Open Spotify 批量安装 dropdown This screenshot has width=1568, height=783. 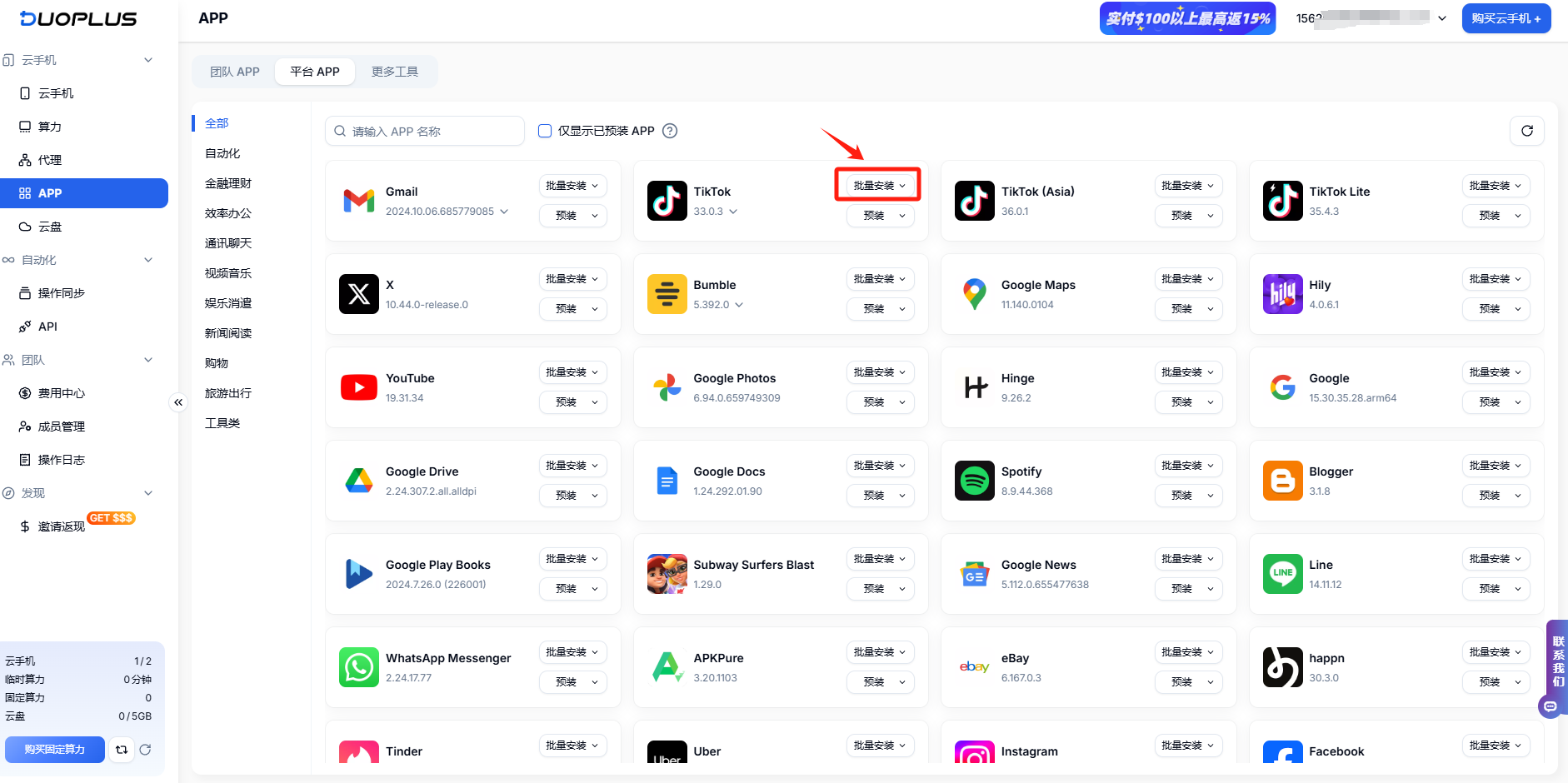point(1188,466)
